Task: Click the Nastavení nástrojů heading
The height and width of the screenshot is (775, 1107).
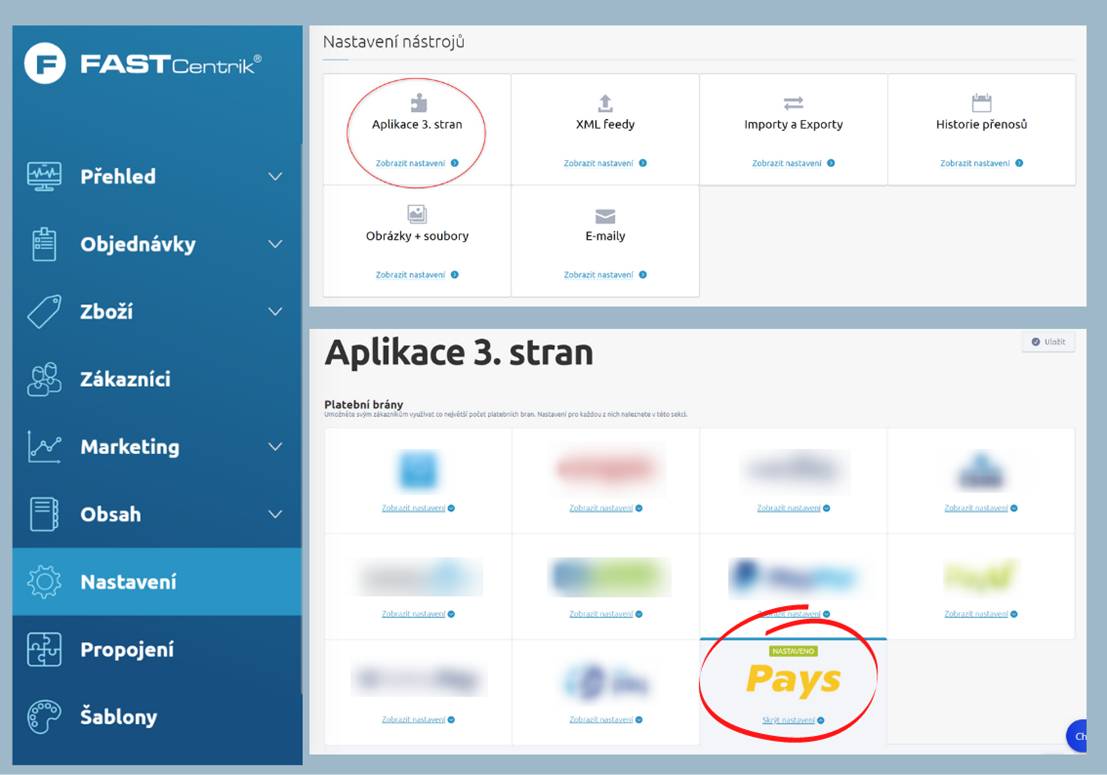Action: [x=394, y=42]
